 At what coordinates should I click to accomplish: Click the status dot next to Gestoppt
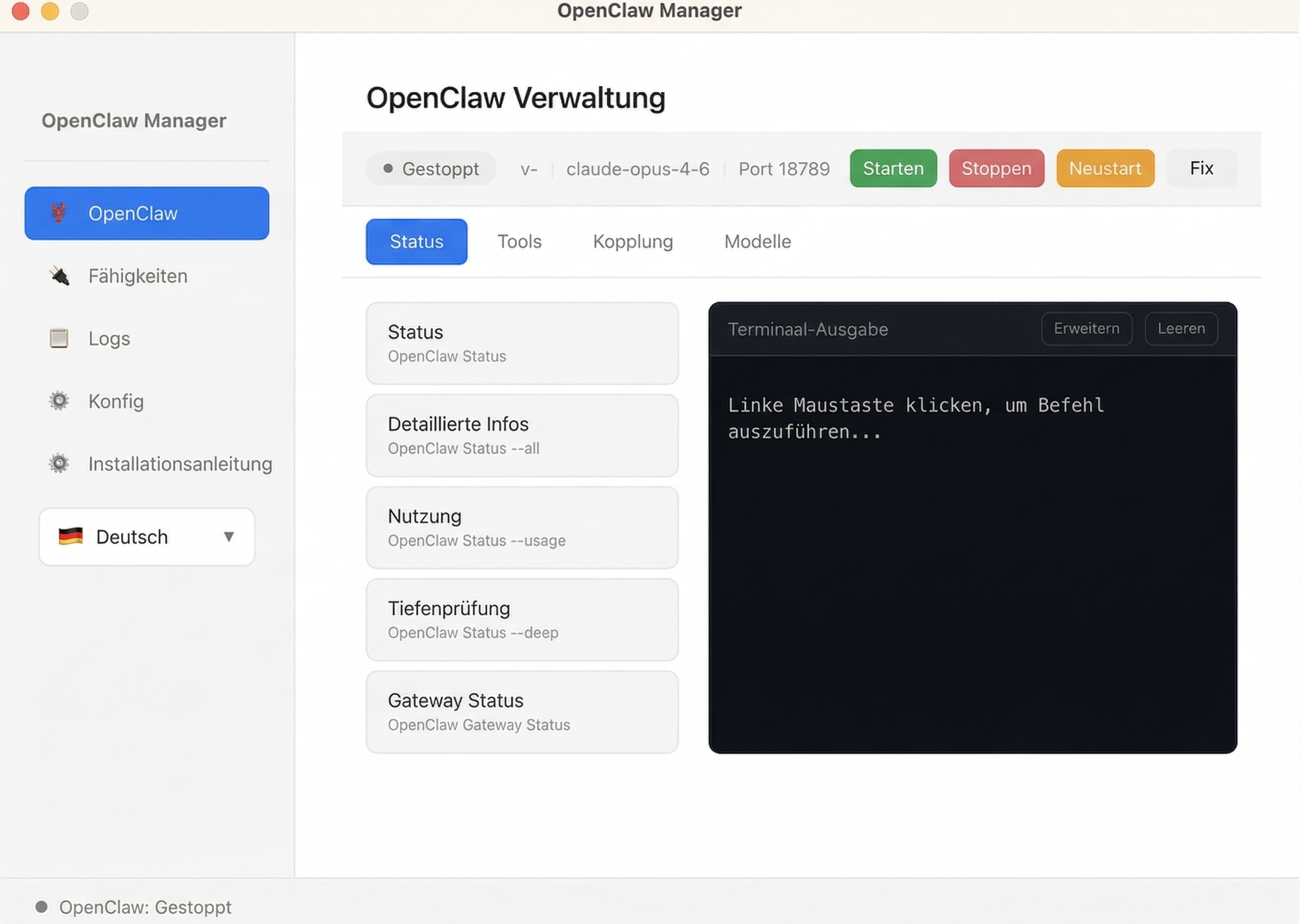388,168
